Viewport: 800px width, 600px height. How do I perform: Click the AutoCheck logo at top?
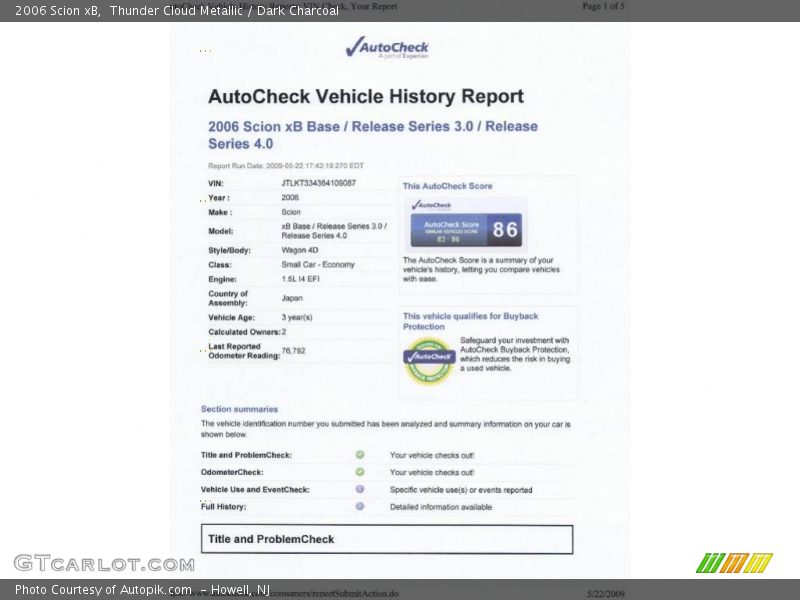387,47
